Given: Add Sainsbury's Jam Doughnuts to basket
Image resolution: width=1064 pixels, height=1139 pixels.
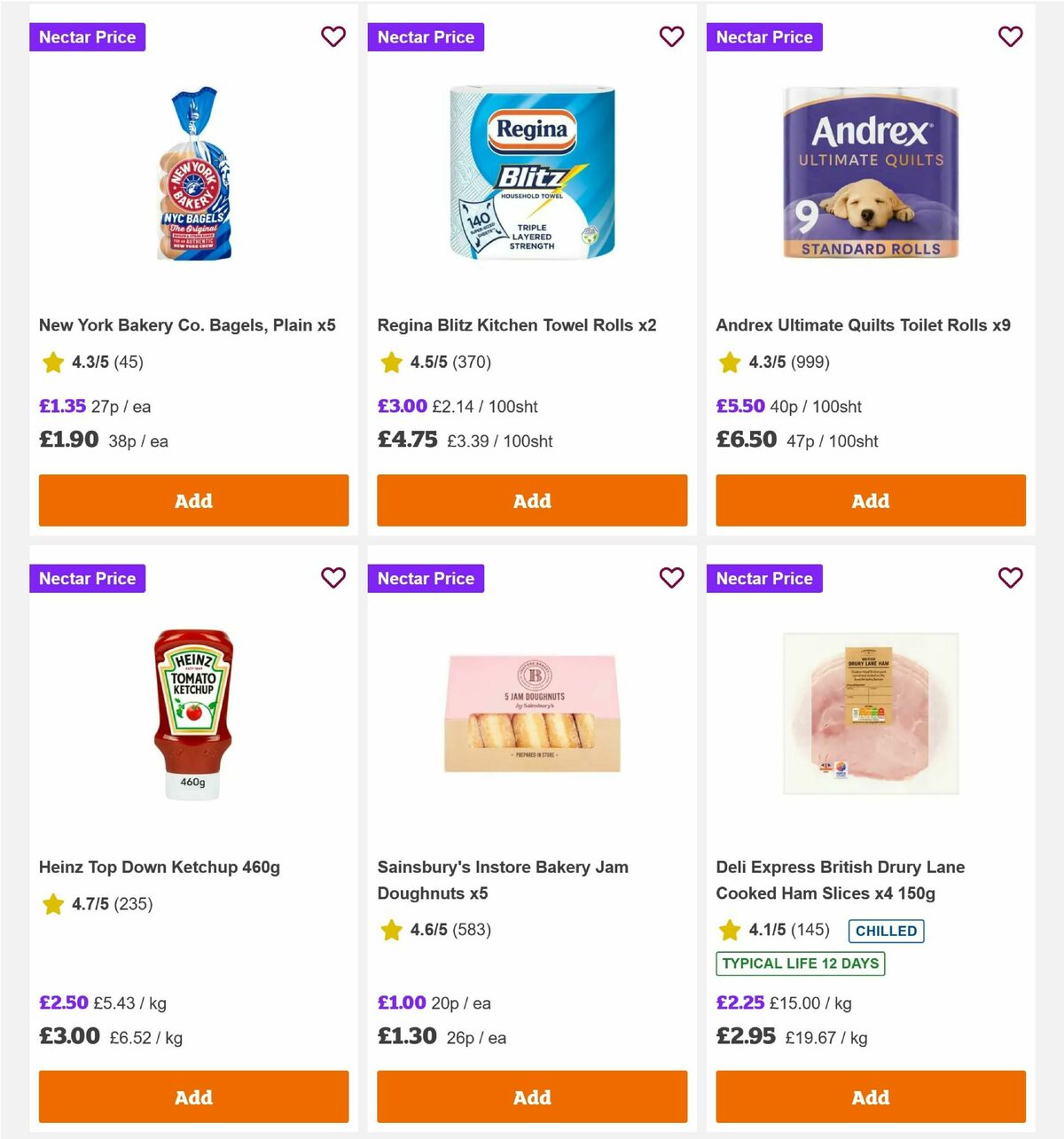Looking at the screenshot, I should pos(531,1096).
